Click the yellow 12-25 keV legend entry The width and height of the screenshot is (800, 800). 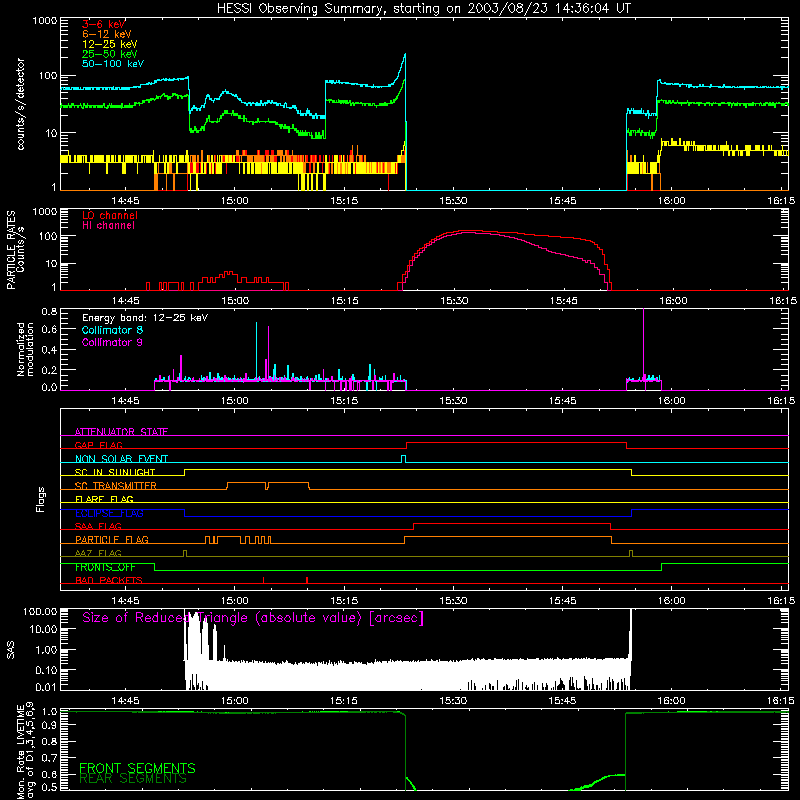[110, 44]
